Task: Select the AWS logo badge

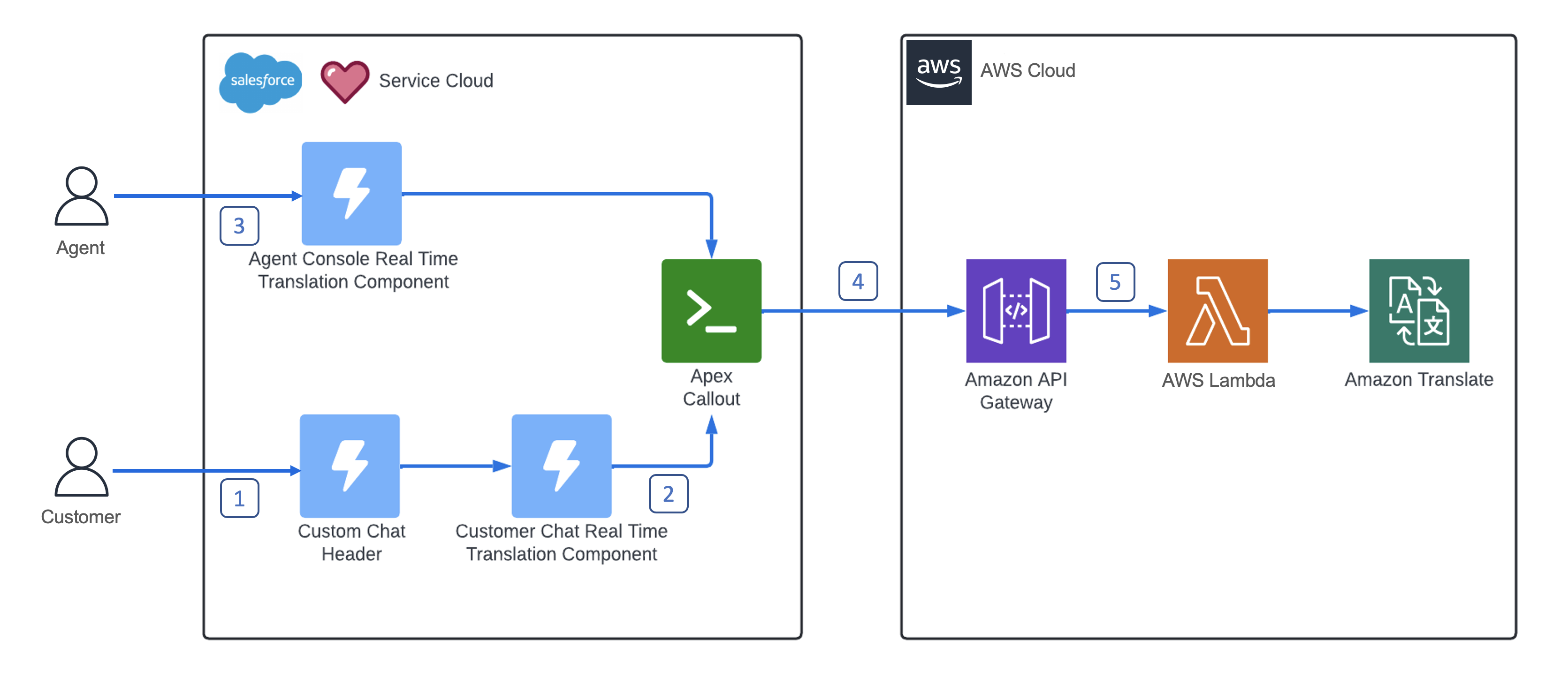Action: click(x=938, y=72)
